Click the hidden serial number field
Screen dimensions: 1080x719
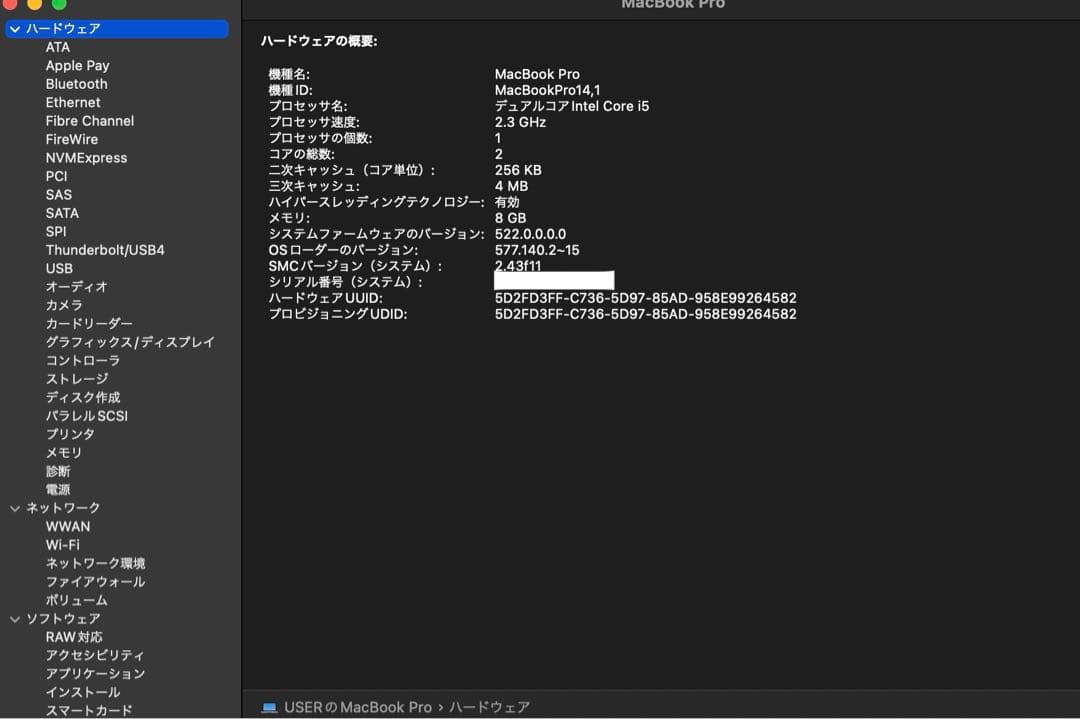553,280
